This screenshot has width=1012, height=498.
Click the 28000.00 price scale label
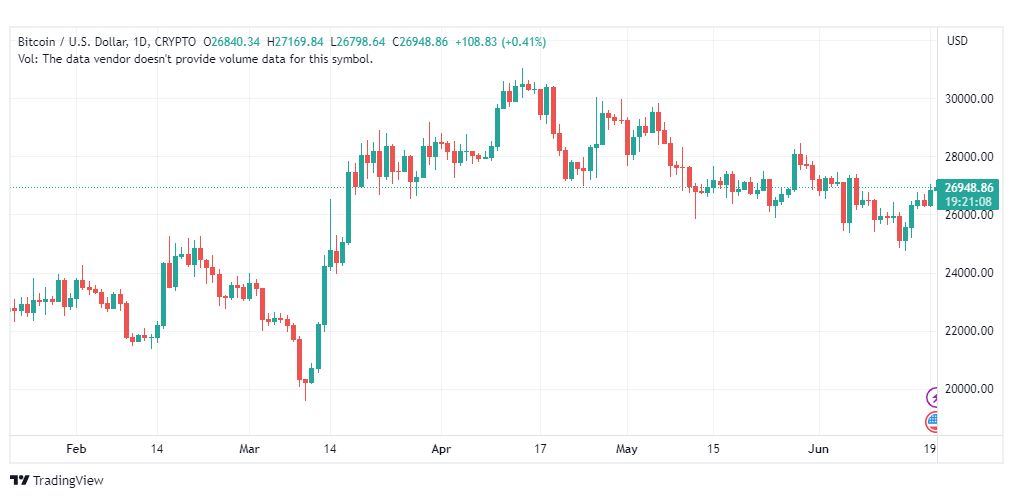click(968, 157)
